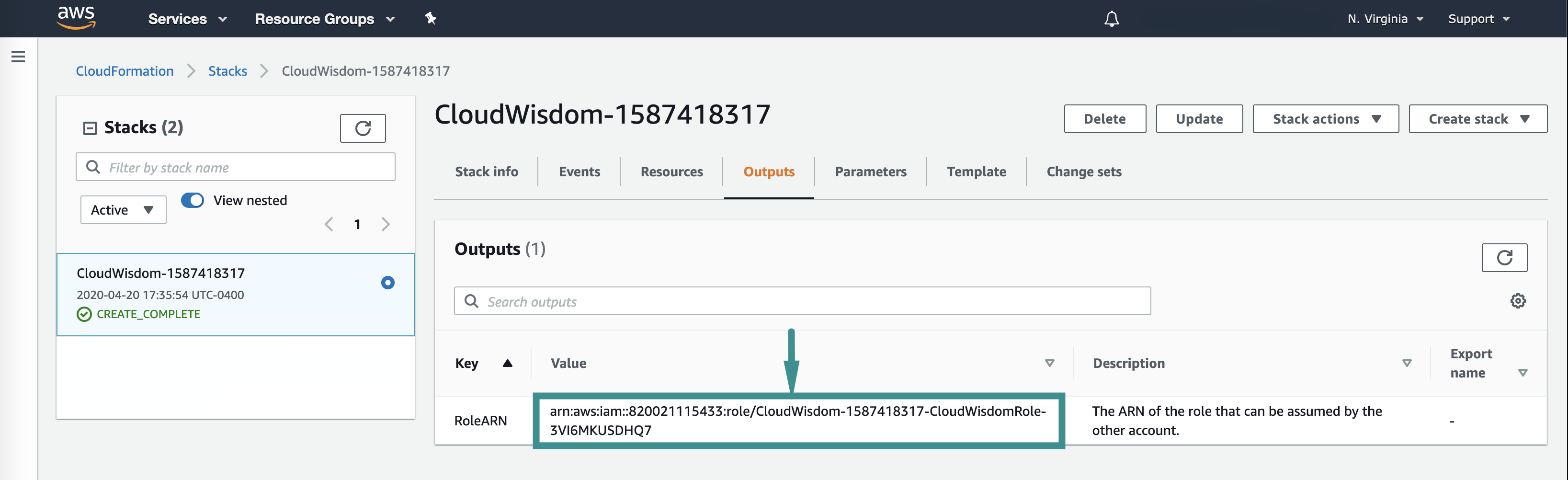Click the Description column header
The image size is (1568, 480).
click(x=1128, y=363)
